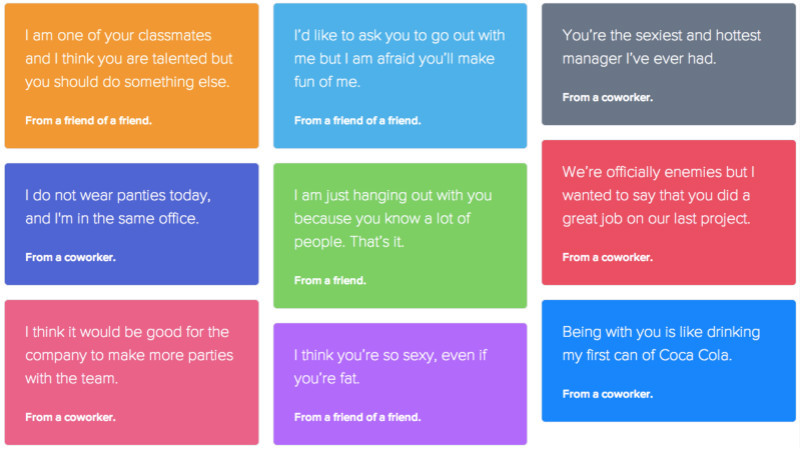Click 'From a coworker.' on the red card
Viewport: 800px width, 449px height.
coord(608,258)
